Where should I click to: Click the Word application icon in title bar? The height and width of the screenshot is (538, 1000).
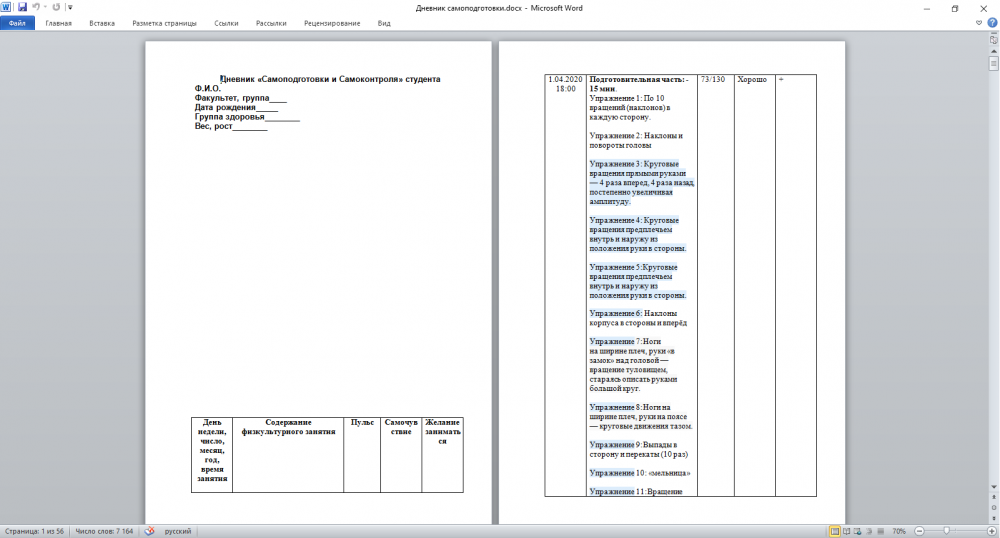(6, 7)
